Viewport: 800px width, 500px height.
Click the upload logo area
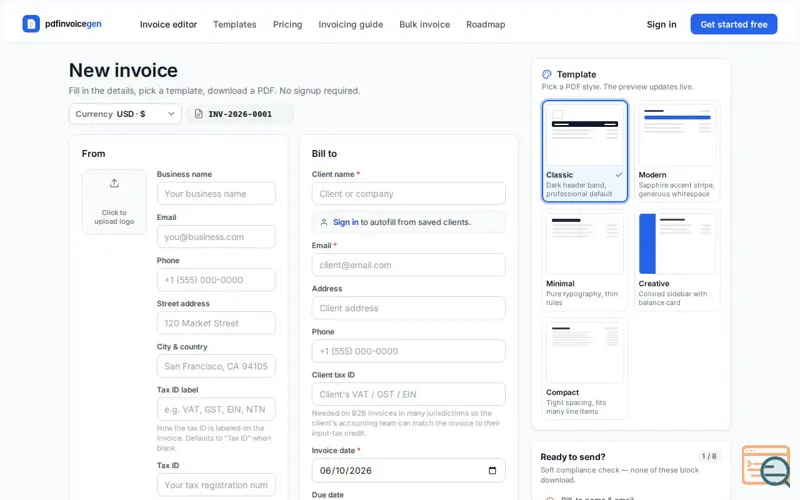tap(114, 202)
